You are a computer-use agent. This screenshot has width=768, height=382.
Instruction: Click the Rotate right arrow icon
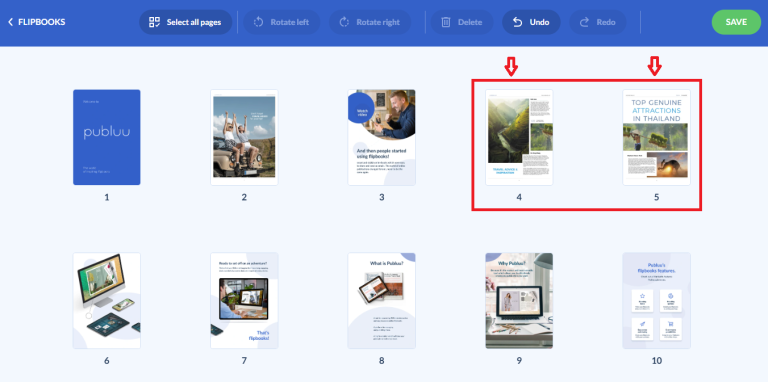(344, 22)
